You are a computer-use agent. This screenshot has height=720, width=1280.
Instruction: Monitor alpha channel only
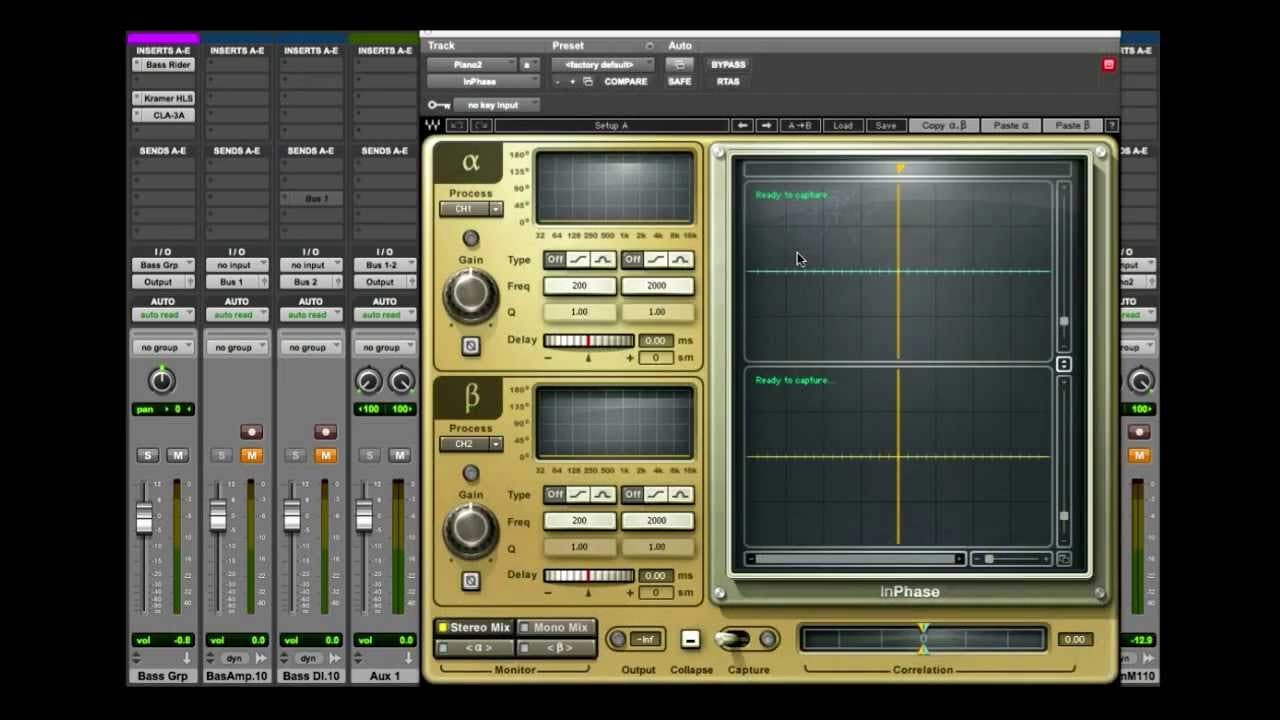pos(474,648)
